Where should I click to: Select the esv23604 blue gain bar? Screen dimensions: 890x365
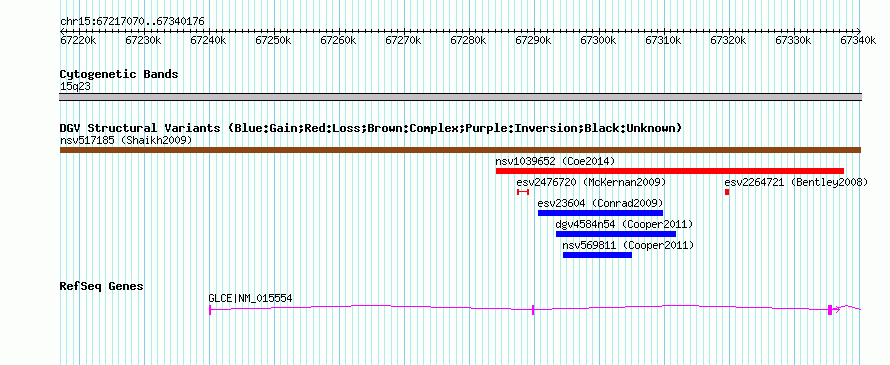601,213
